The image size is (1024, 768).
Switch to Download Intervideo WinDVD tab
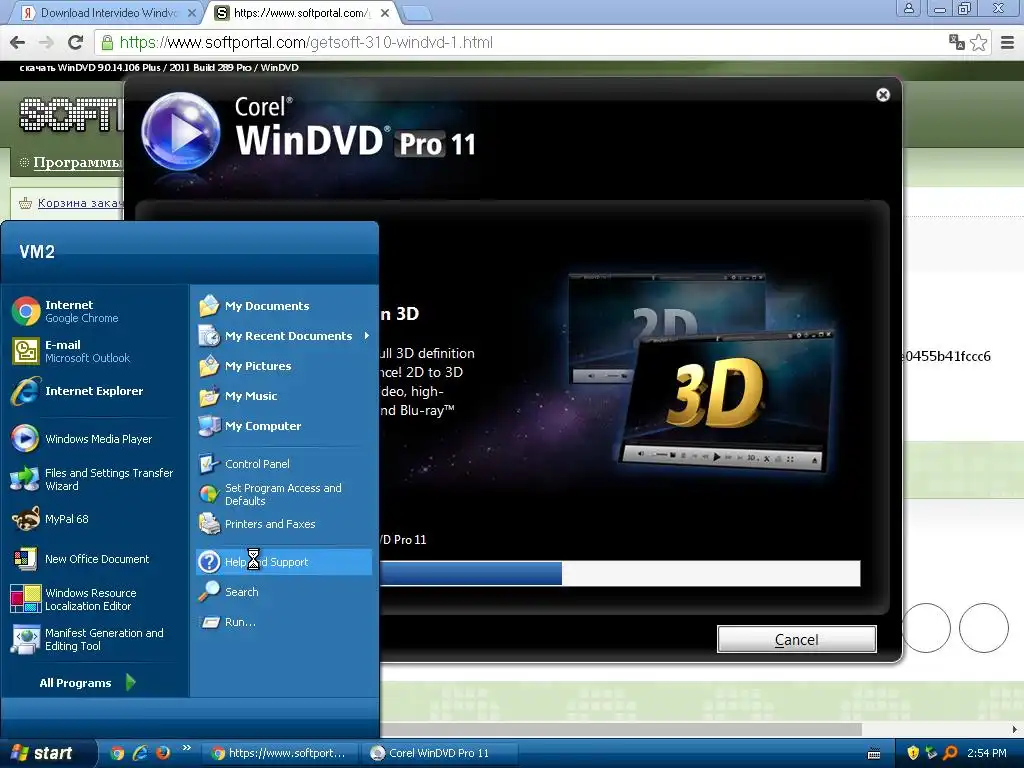[108, 12]
